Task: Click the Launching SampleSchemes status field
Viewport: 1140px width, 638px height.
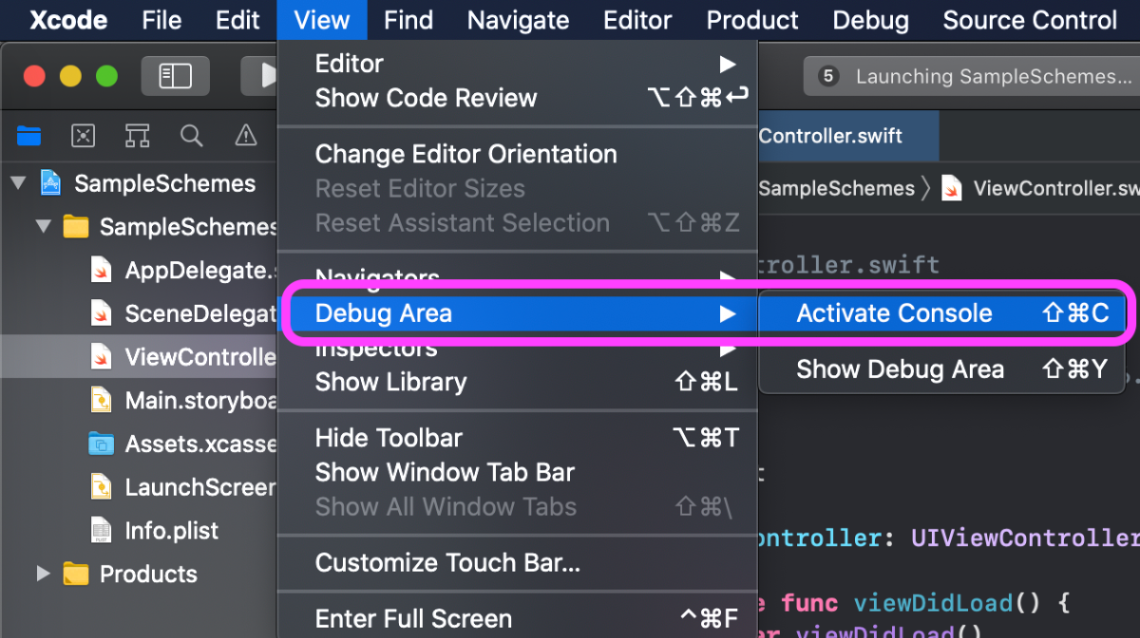Action: (971, 76)
